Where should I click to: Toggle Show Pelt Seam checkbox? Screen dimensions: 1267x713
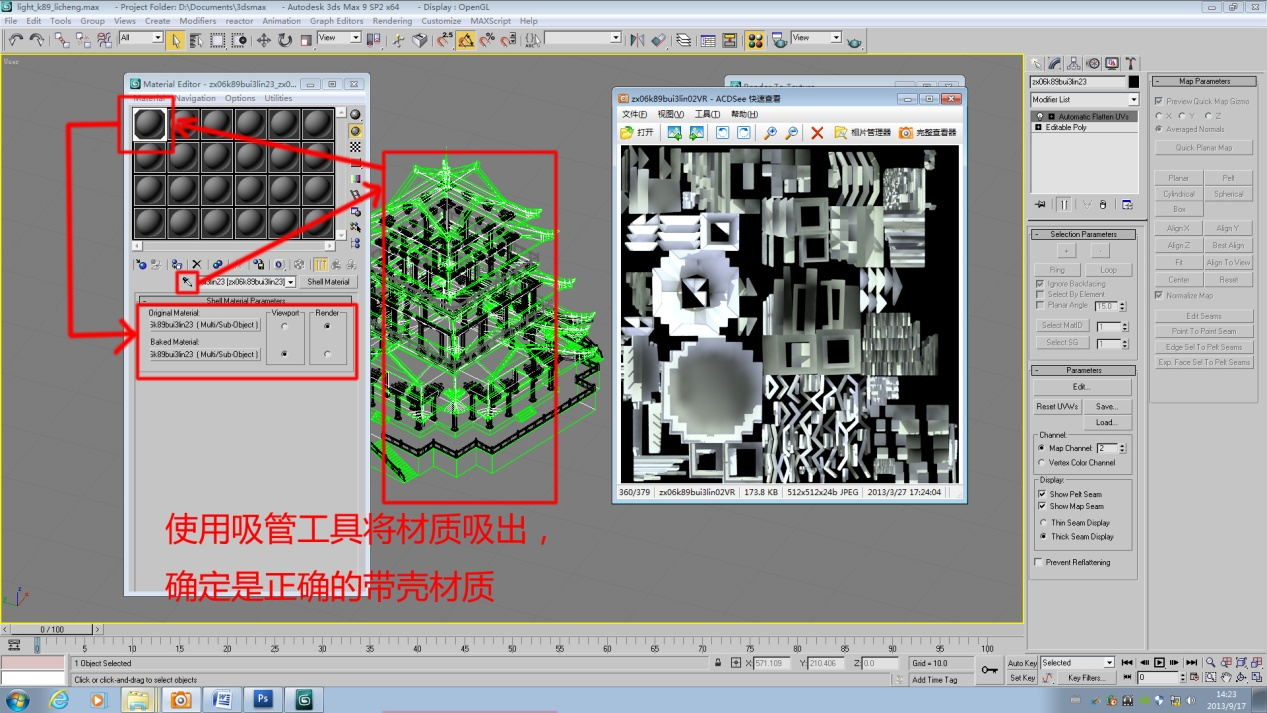click(x=1041, y=494)
